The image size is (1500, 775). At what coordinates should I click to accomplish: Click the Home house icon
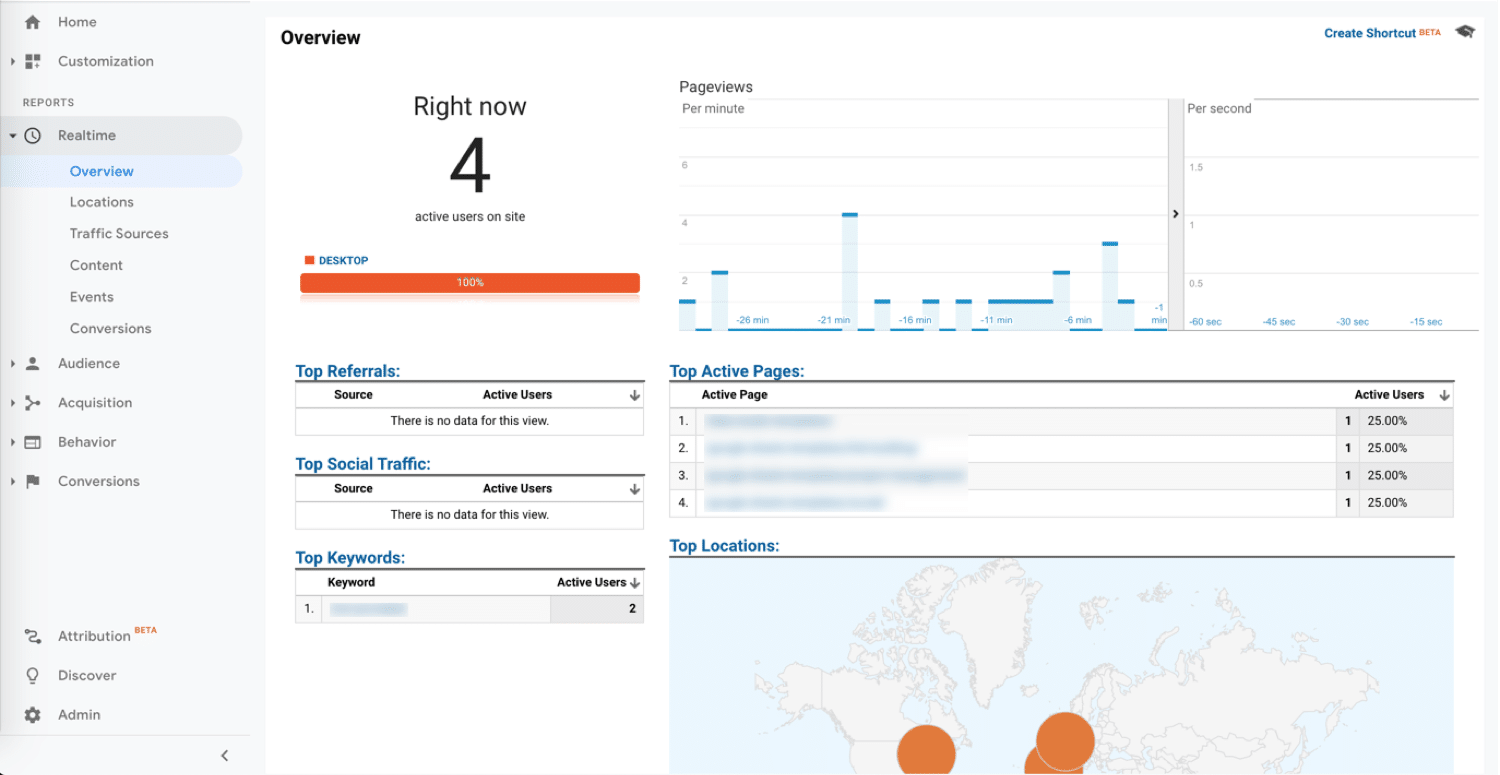tap(32, 22)
